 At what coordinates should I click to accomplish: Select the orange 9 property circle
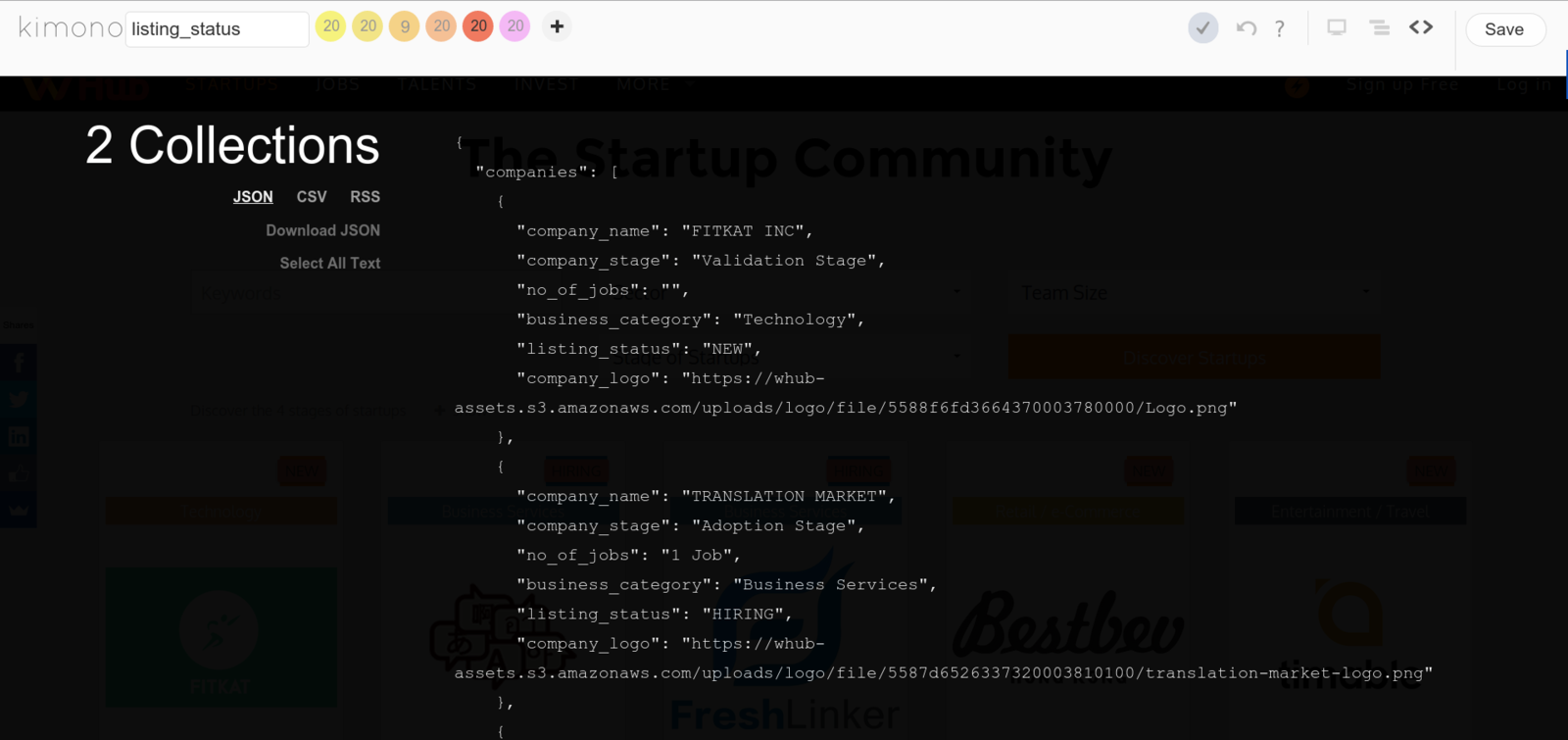(x=404, y=26)
